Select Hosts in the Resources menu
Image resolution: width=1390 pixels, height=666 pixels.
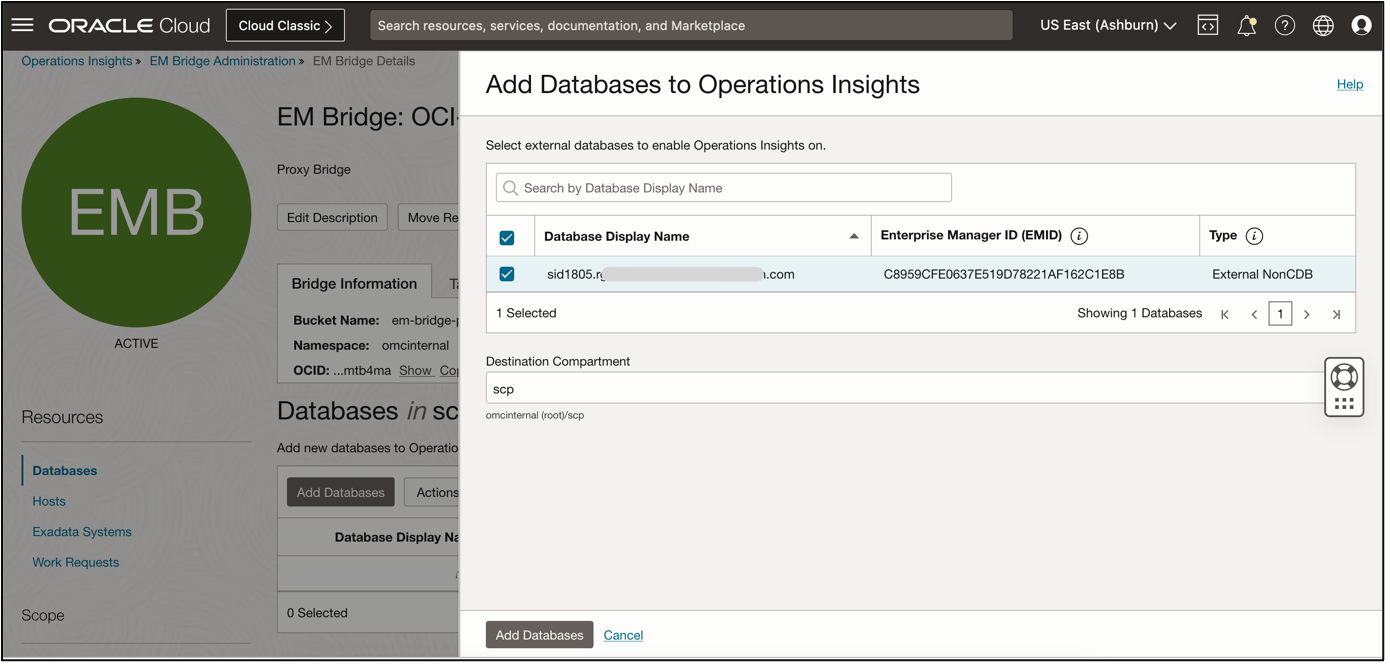click(x=49, y=501)
